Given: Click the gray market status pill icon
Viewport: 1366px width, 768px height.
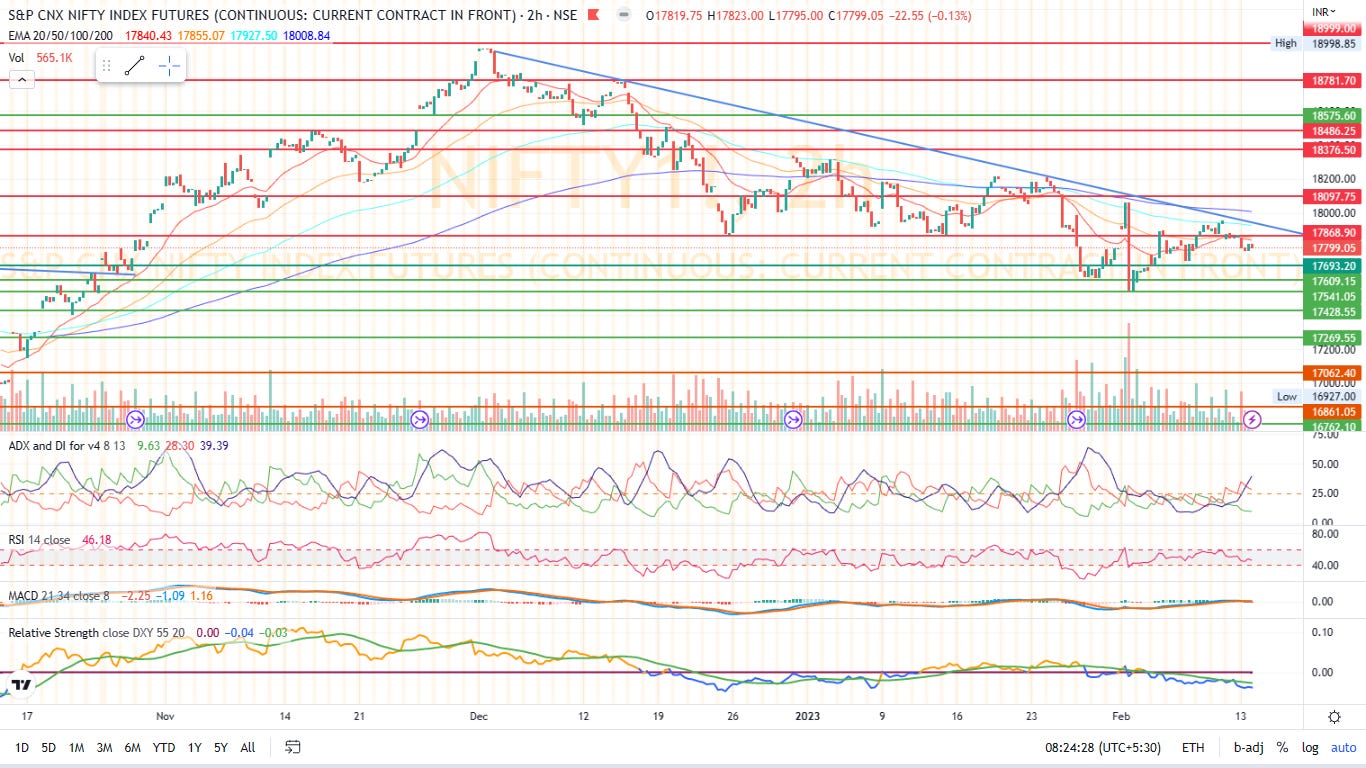Looking at the screenshot, I should click(x=624, y=16).
